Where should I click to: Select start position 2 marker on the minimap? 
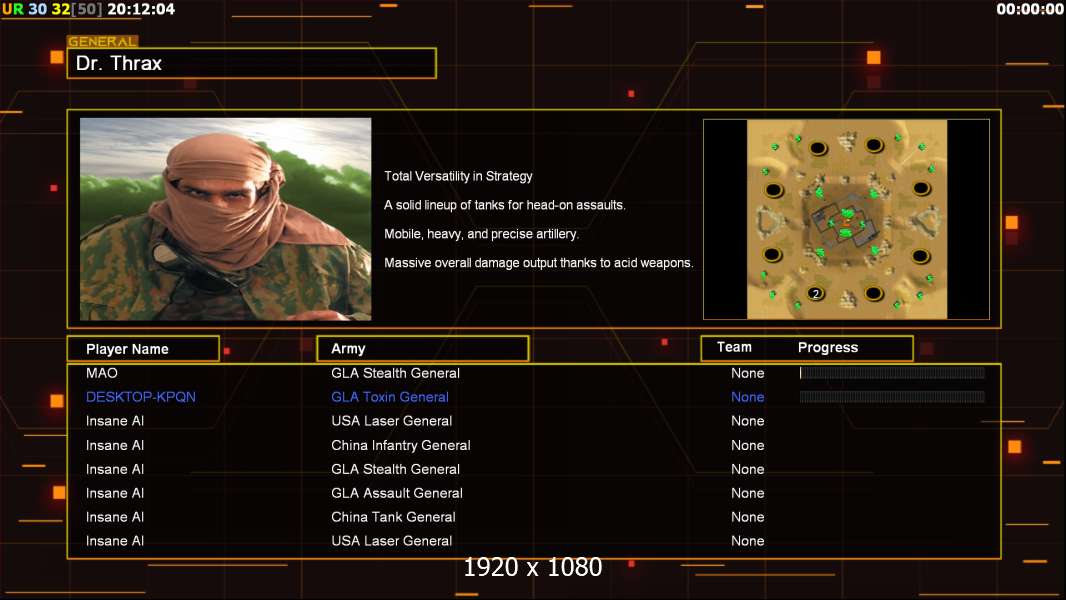point(816,294)
